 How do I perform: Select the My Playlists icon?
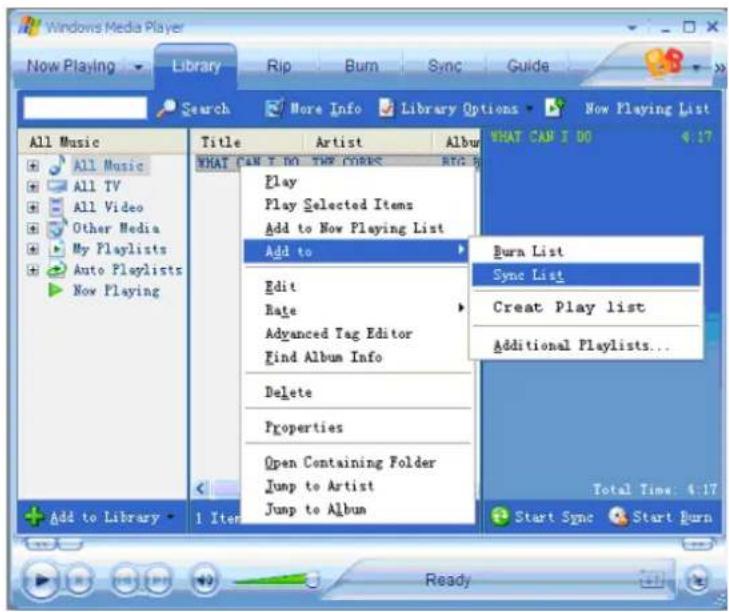tap(57, 249)
